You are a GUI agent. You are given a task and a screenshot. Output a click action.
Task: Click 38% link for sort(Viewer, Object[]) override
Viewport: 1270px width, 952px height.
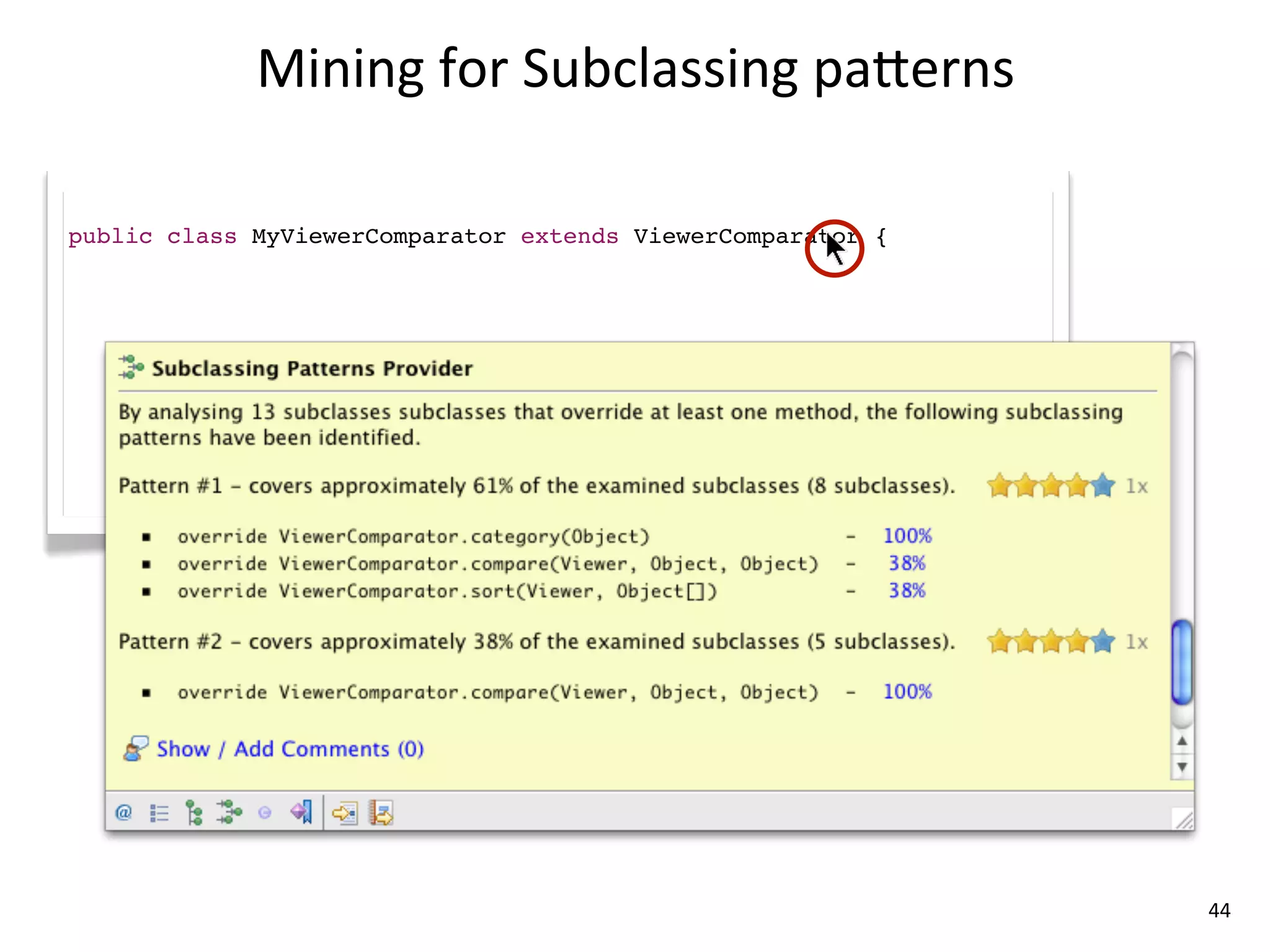pyautogui.click(x=907, y=590)
